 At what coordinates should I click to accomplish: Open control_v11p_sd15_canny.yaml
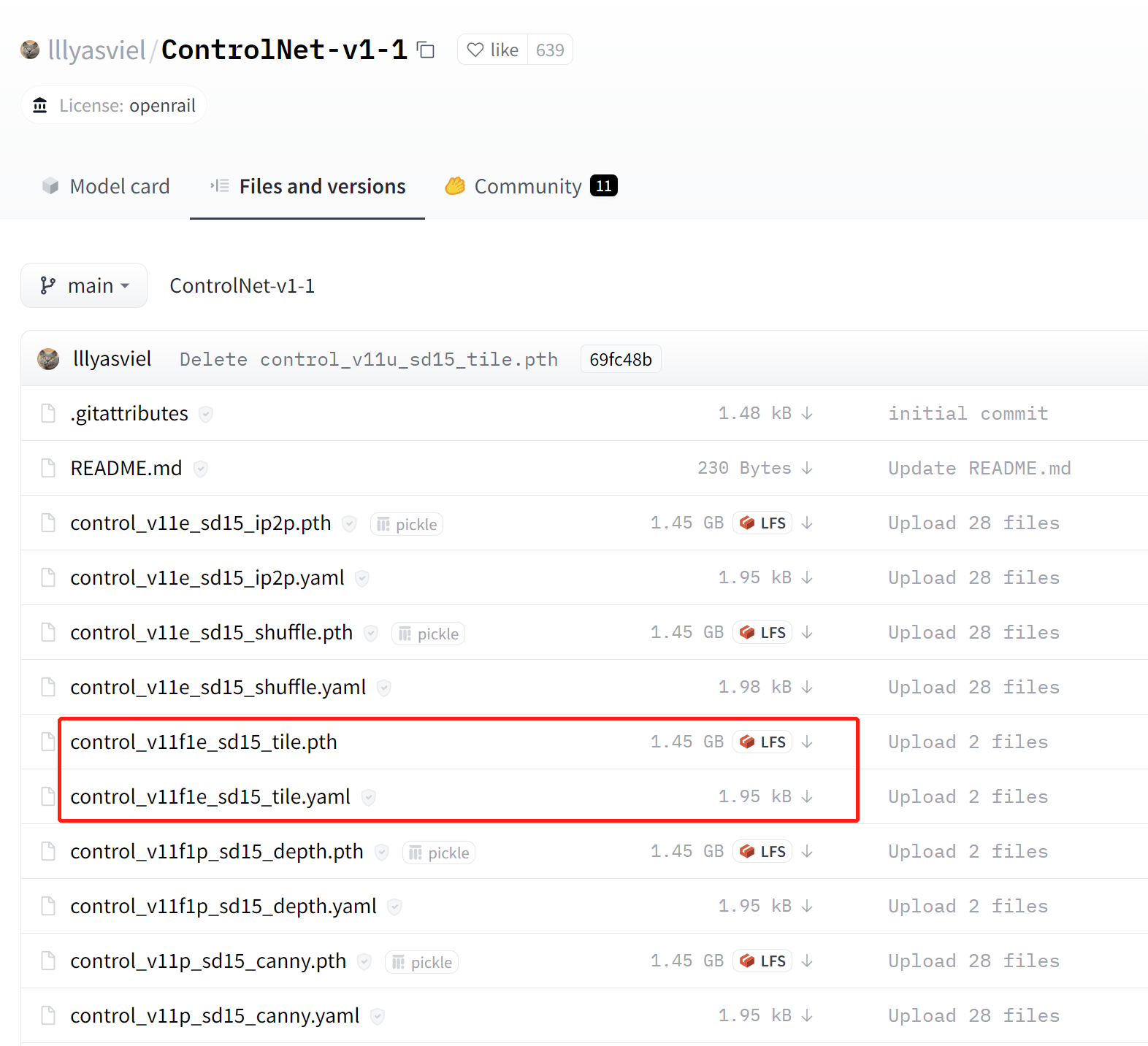coord(215,1015)
